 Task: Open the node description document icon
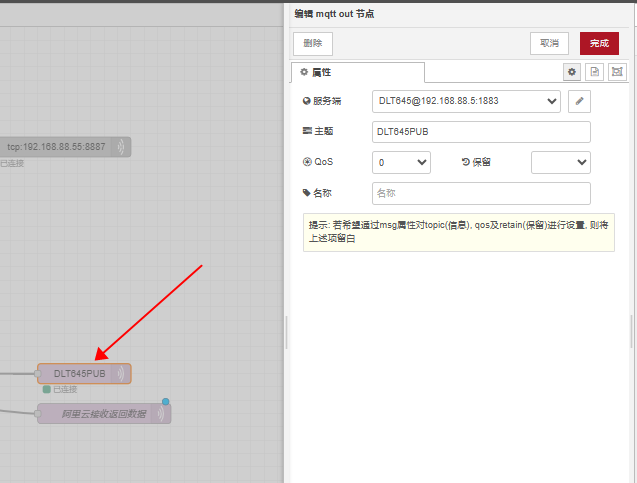(594, 72)
